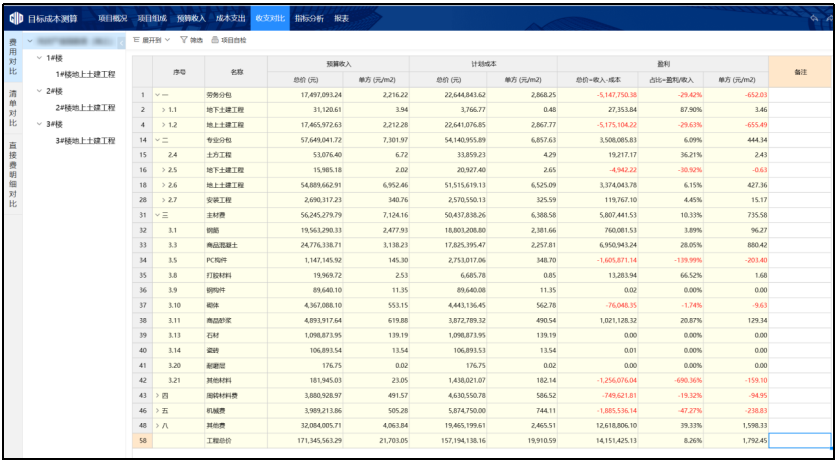Click the 目标成本测算 app logo icon

(x=15, y=18)
